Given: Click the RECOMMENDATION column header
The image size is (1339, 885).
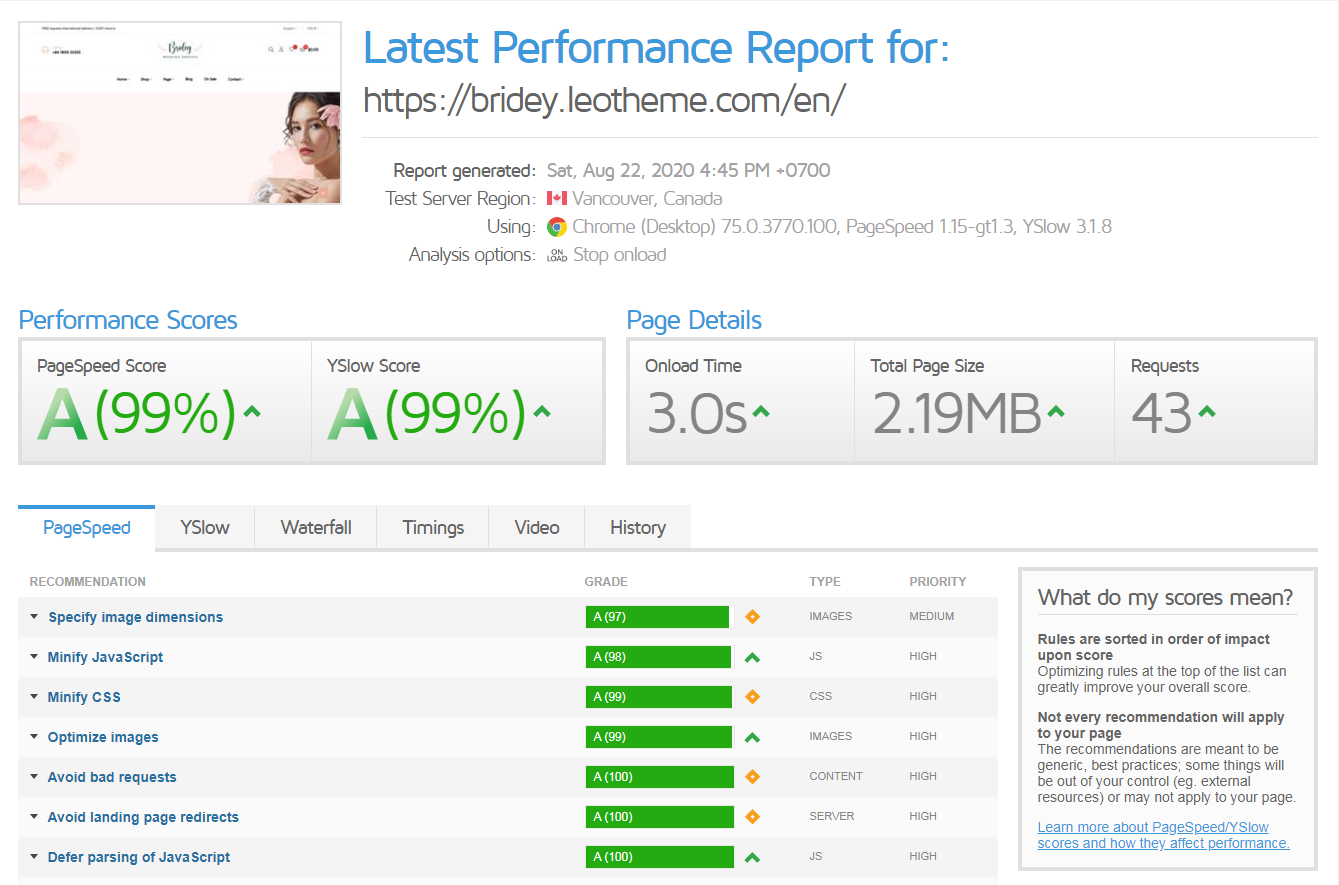Looking at the screenshot, I should coord(88,582).
